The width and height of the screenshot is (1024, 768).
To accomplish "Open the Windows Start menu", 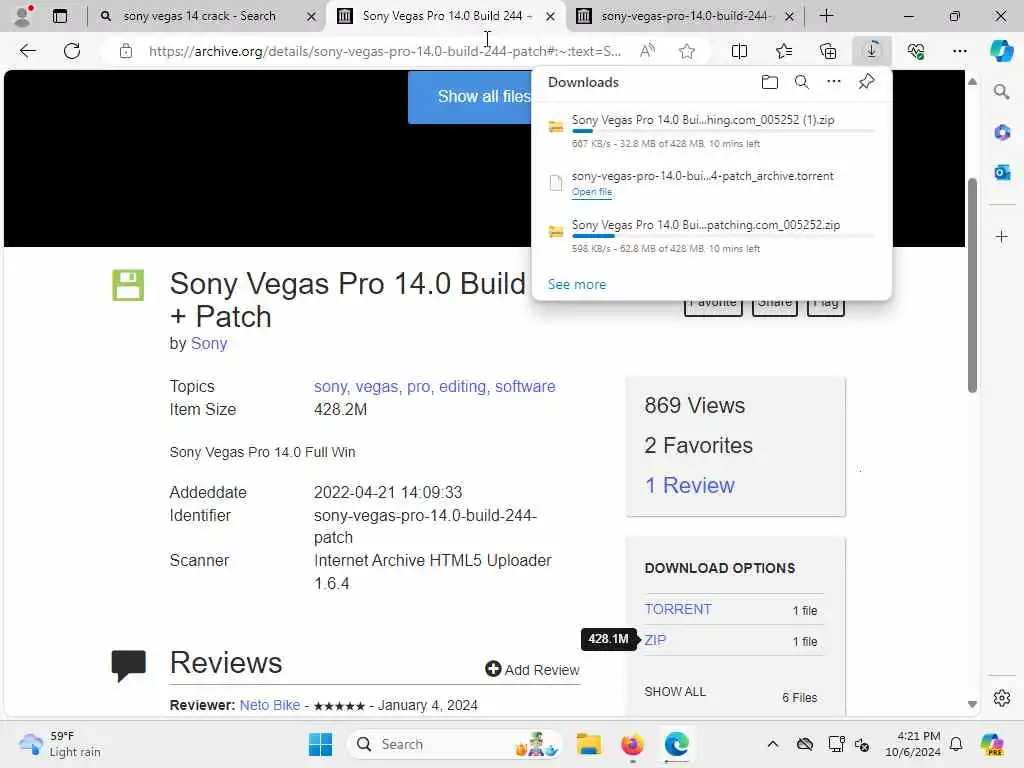I will tap(321, 744).
